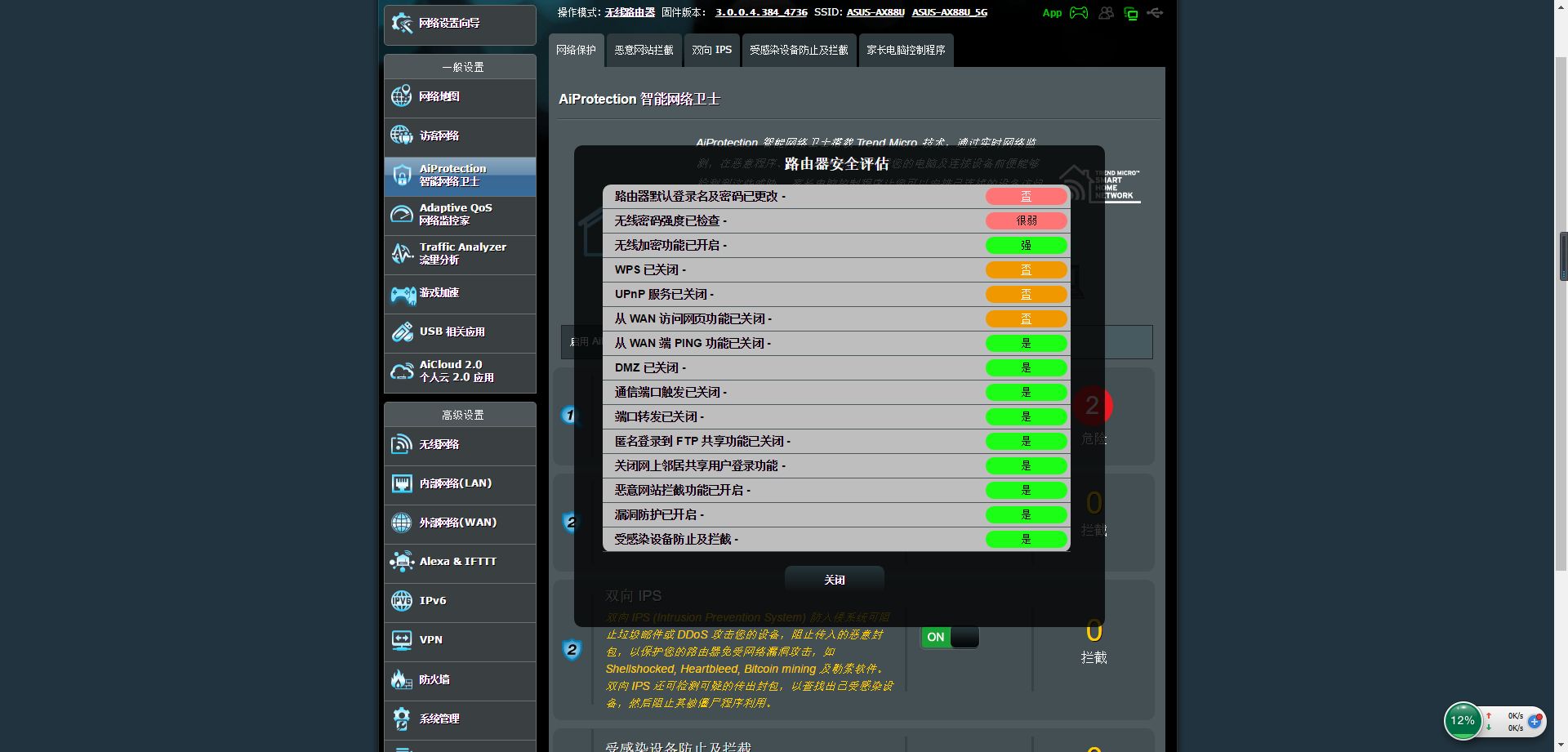This screenshot has height=752, width=1568.
Task: Click the orange 否 status for UPnP 服务已关闭
Action: coord(1027,294)
